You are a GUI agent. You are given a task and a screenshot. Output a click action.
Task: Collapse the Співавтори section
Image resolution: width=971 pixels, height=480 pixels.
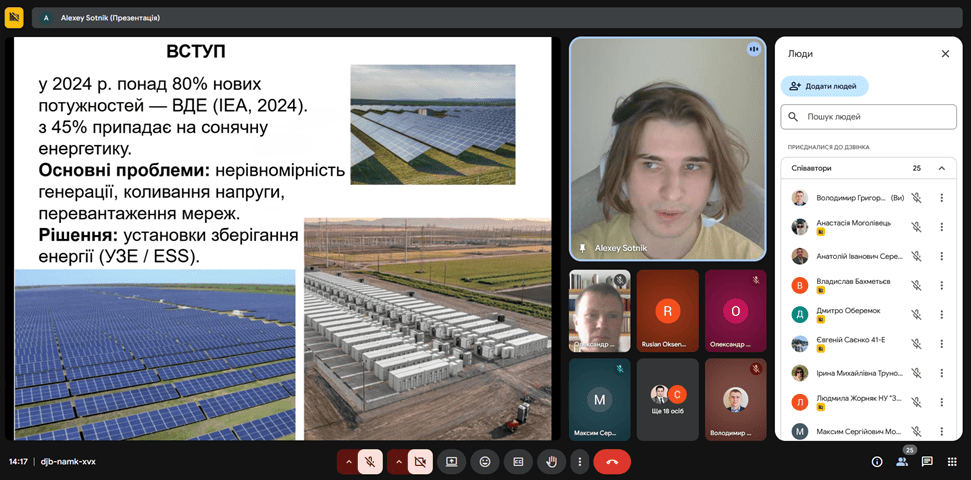click(941, 168)
